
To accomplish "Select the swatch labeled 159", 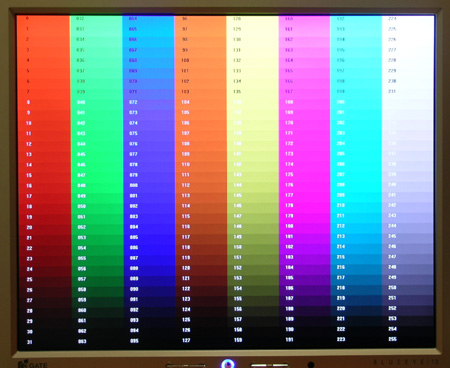I will (x=253, y=340).
